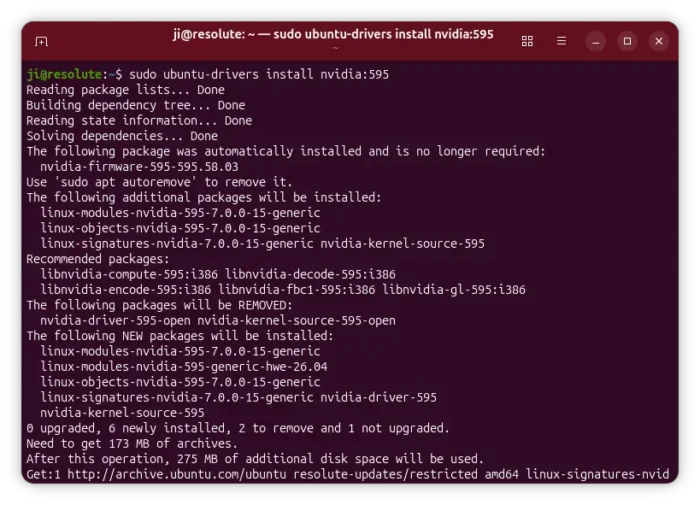Click the ji@resolute prompt text

(x=64, y=74)
